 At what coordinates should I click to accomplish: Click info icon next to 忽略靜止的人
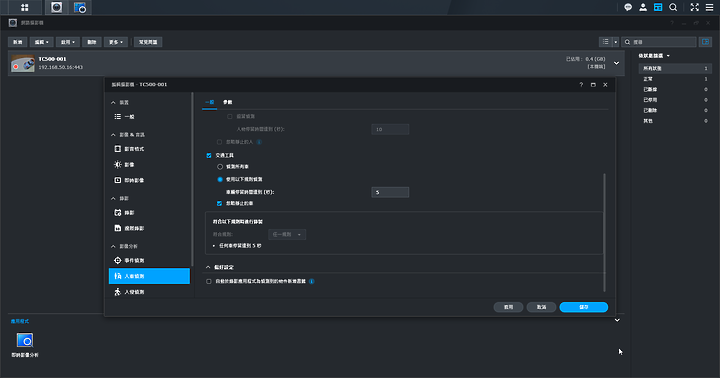coord(259,142)
